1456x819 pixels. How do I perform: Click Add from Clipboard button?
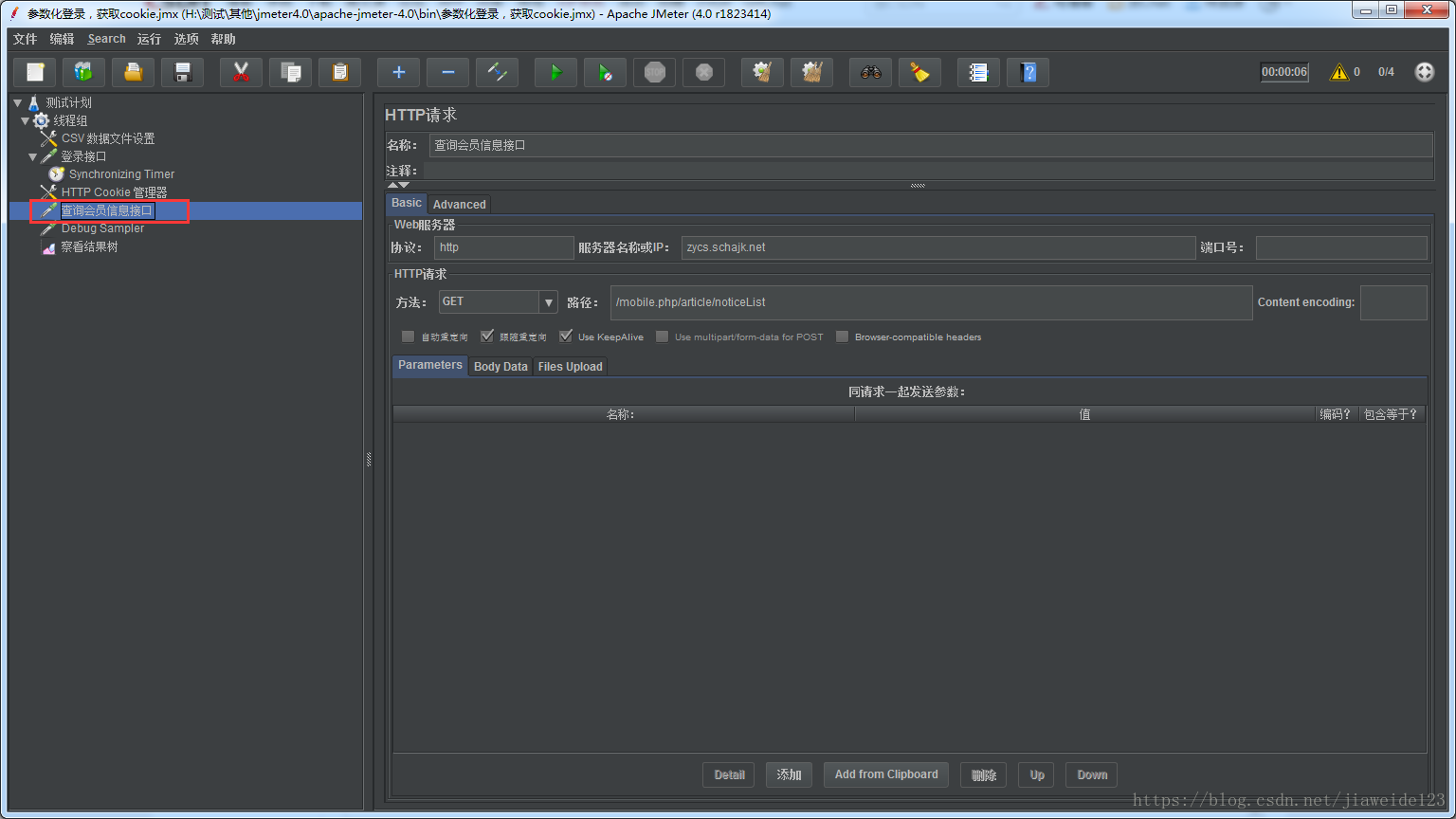[886, 774]
